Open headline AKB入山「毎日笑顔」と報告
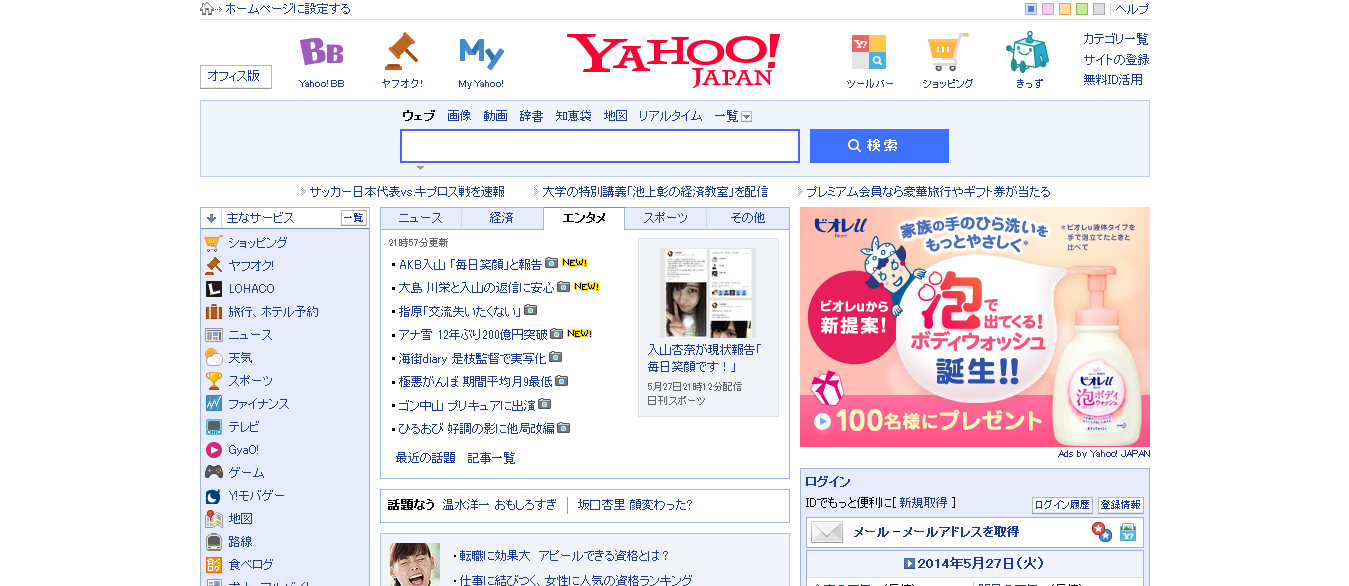Screen dimensions: 1349x586 470,264
